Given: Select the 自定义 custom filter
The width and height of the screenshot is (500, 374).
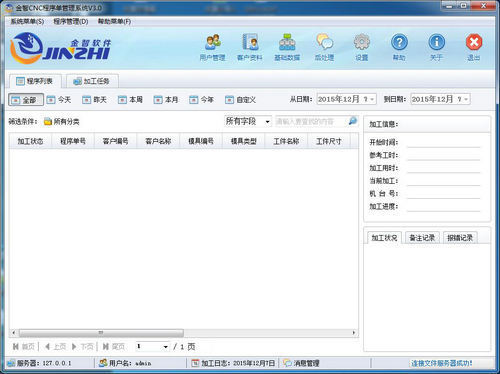Looking at the screenshot, I should [241, 100].
